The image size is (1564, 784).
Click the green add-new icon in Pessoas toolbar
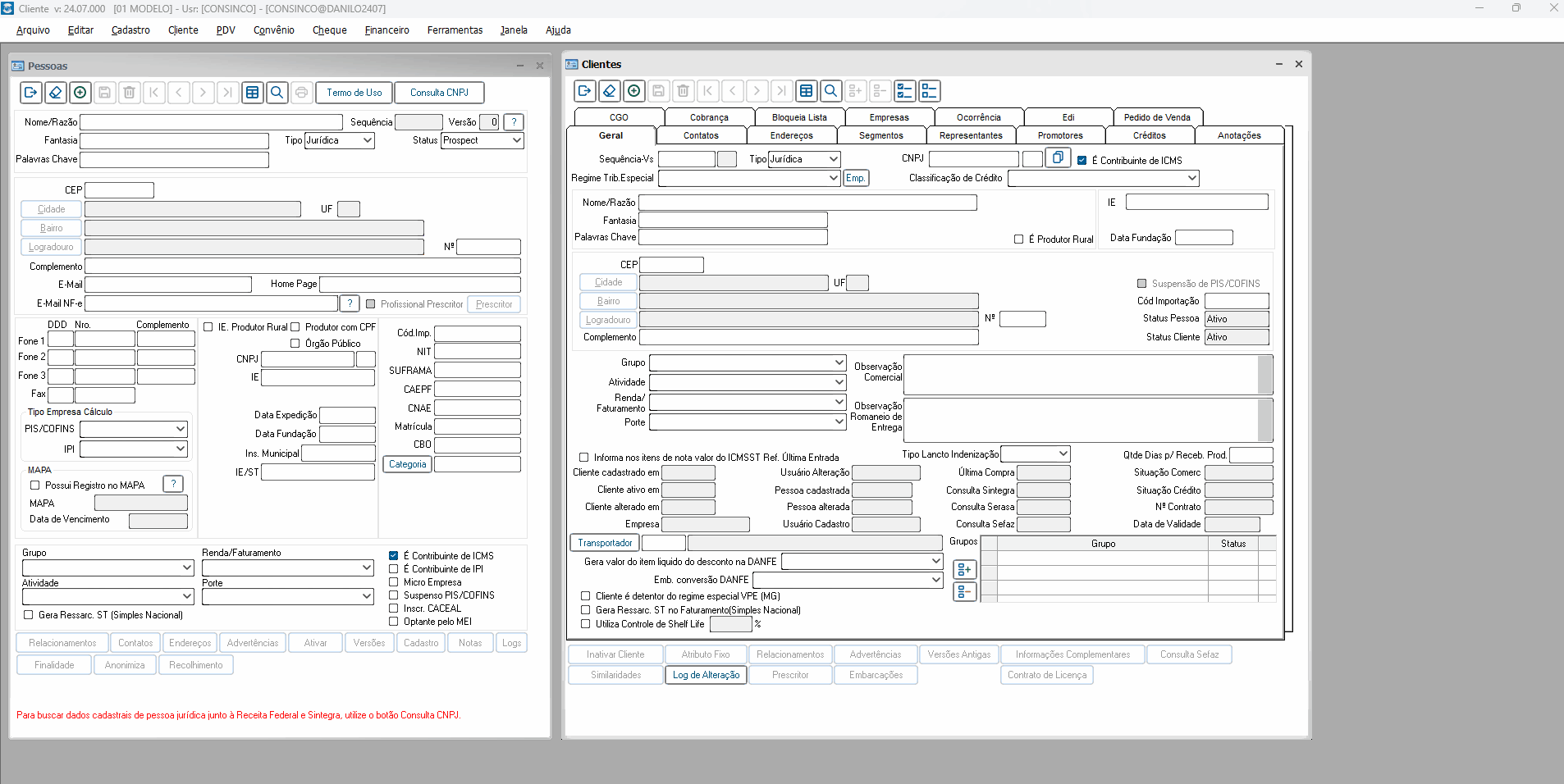pos(80,93)
